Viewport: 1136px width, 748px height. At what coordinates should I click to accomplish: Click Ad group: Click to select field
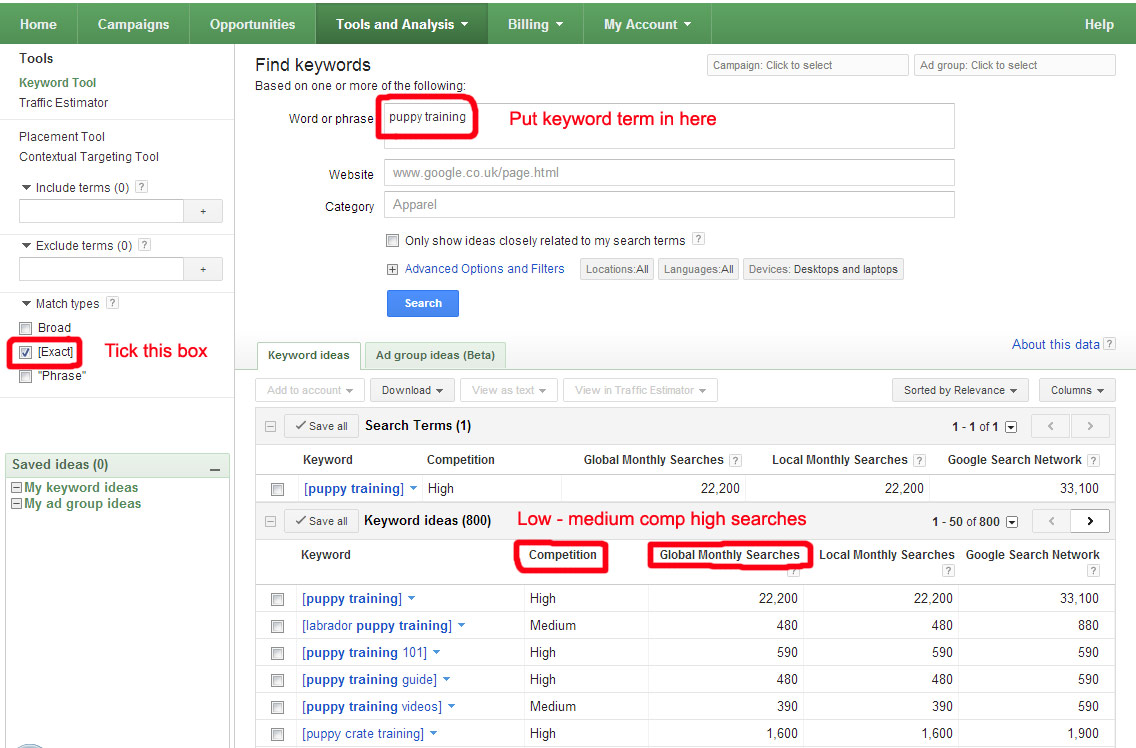pyautogui.click(x=1014, y=65)
